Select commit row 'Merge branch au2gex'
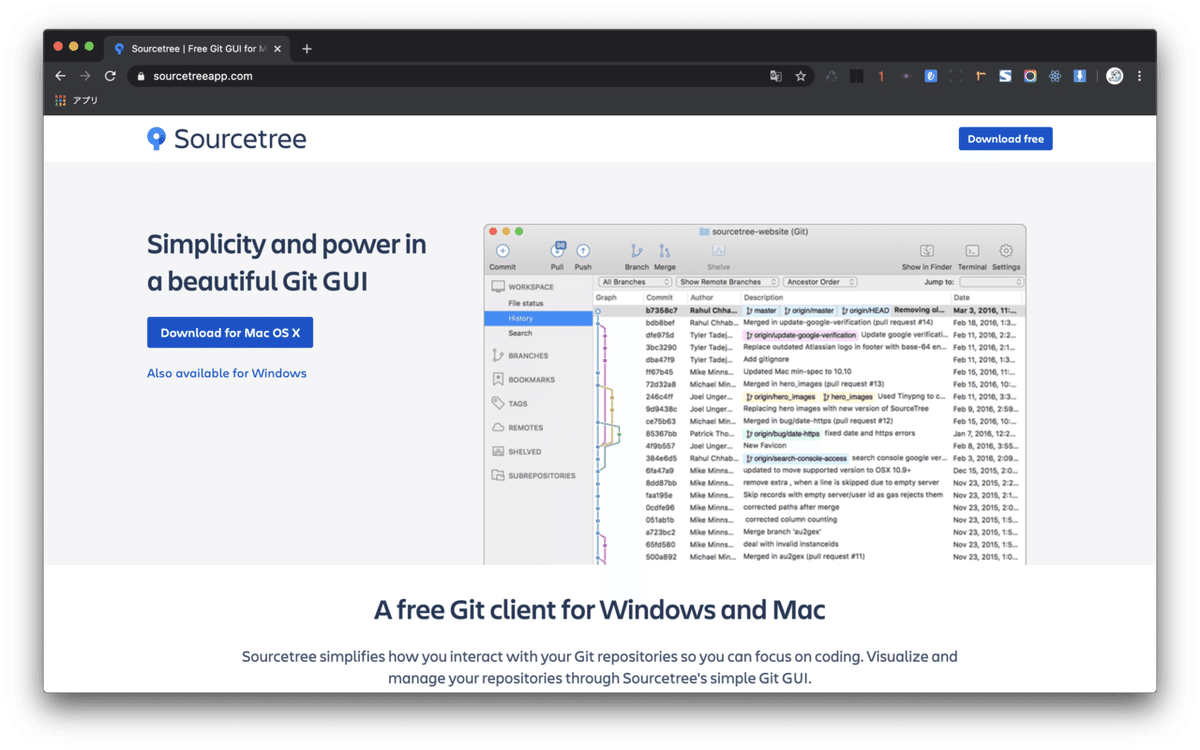 (809, 532)
